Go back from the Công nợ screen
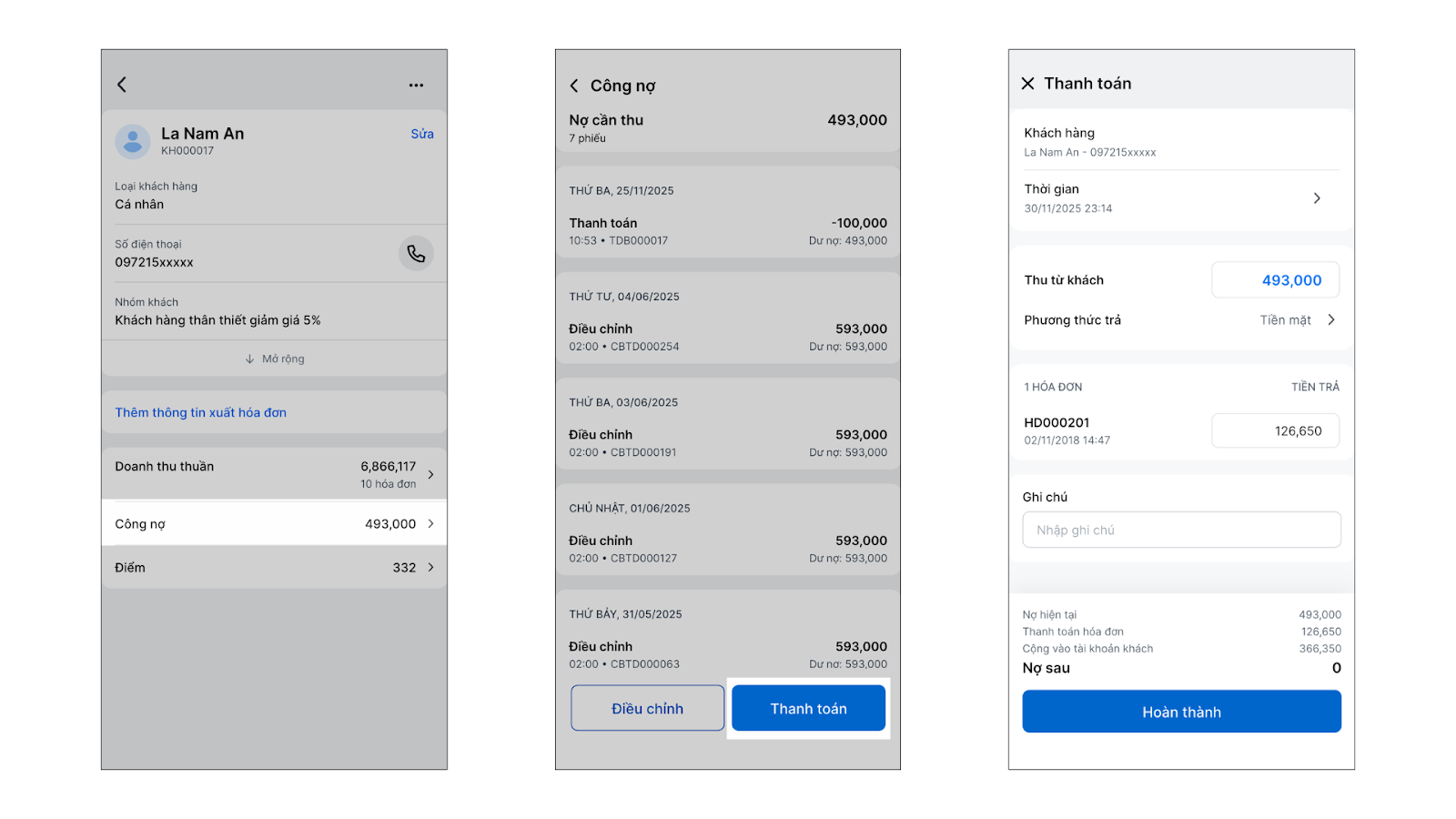Viewport: 1456px width, 819px height. pos(574,86)
